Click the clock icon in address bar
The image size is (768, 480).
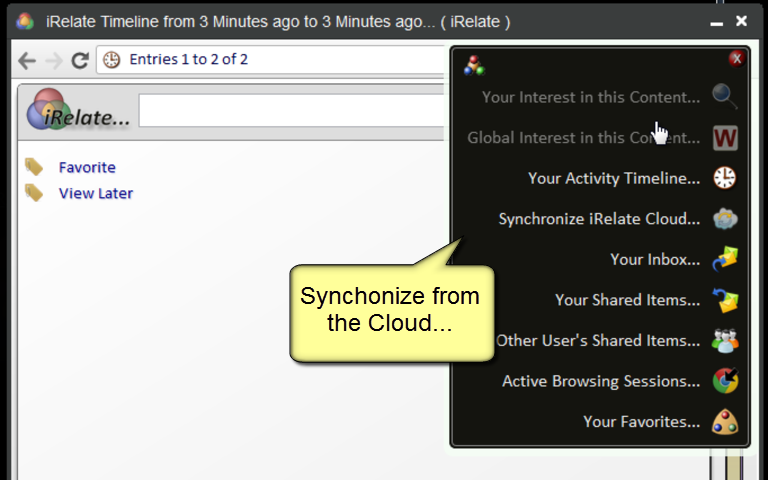click(112, 60)
